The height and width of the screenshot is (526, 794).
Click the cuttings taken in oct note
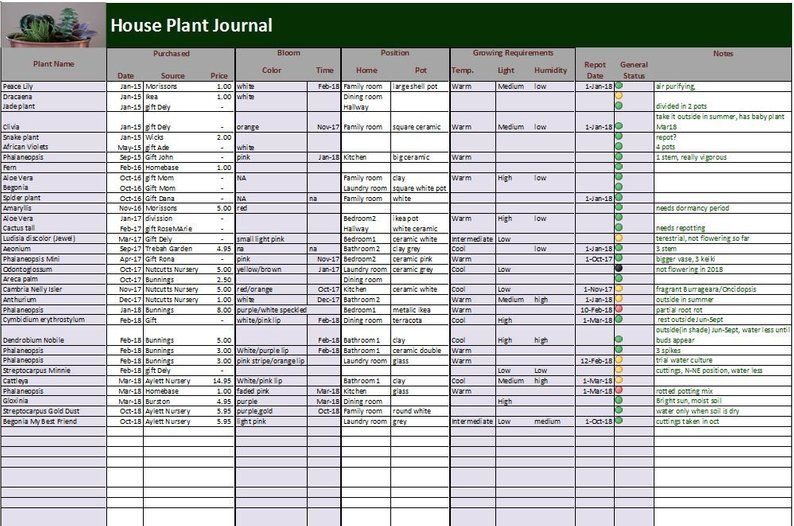pyautogui.click(x=687, y=421)
